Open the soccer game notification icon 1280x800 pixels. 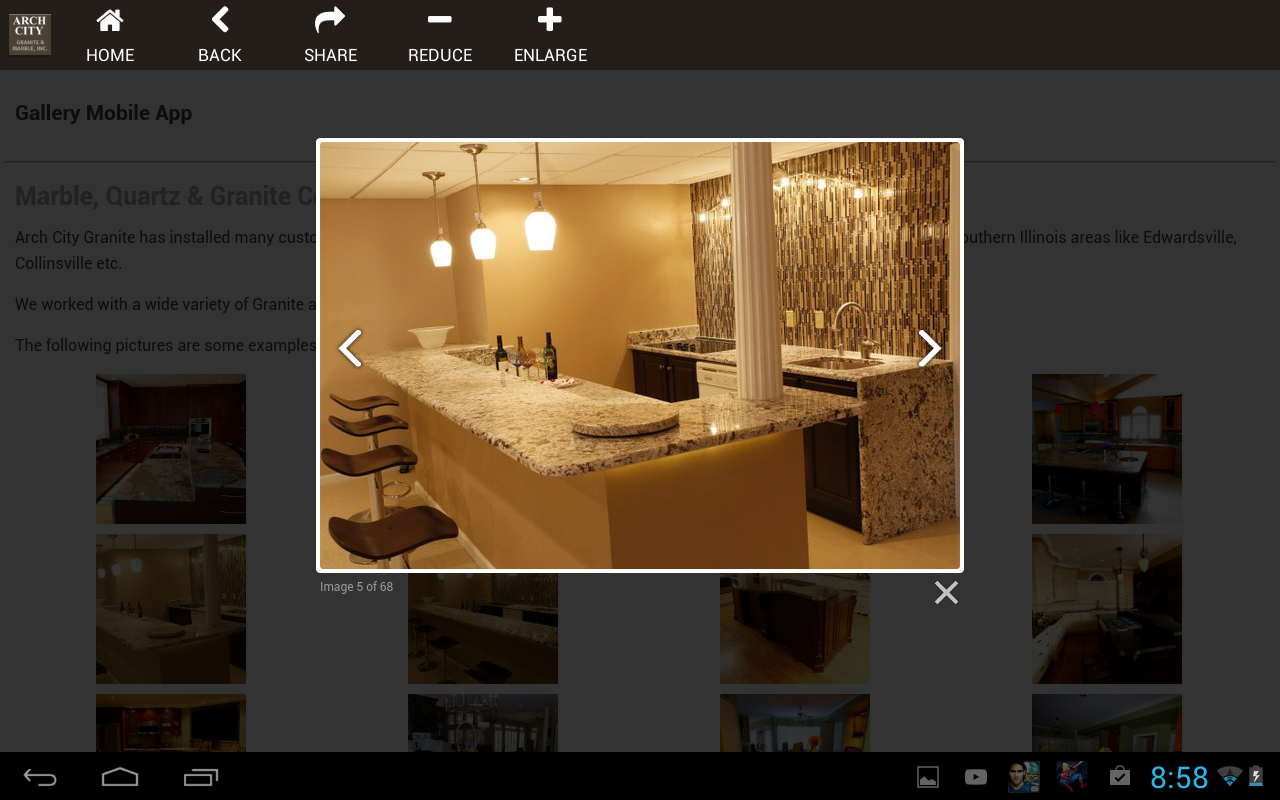[1024, 777]
